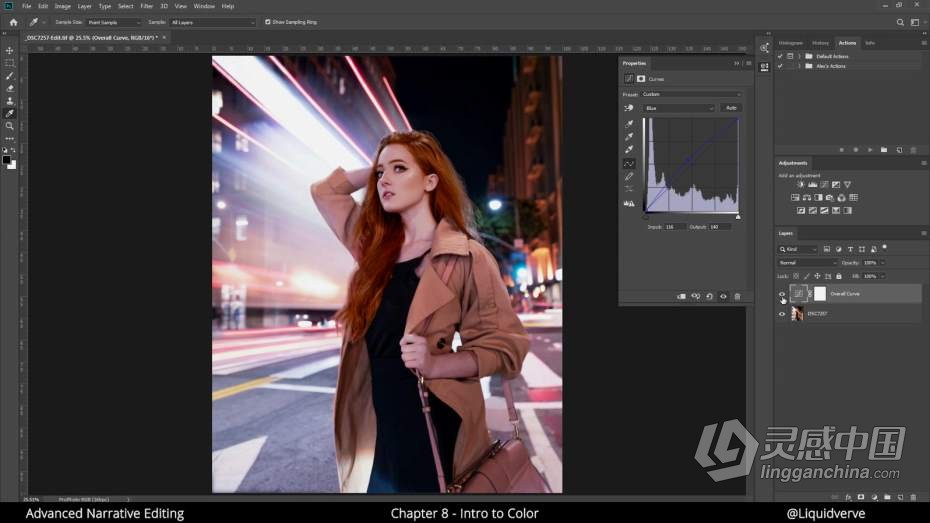The image size is (930, 523).
Task: Click the on-image adjustment hand tool in Curves
Action: [629, 108]
